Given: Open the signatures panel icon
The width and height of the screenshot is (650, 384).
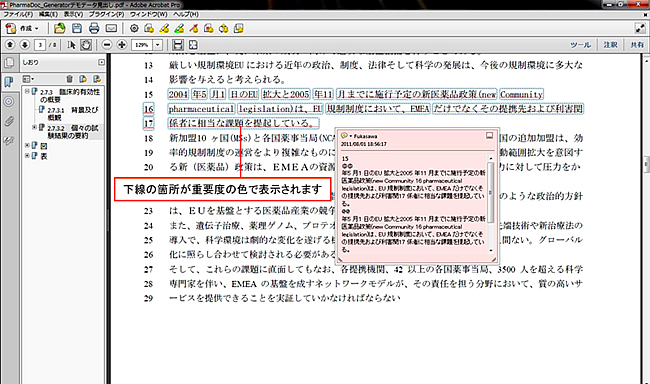Looking at the screenshot, I should click(9, 141).
